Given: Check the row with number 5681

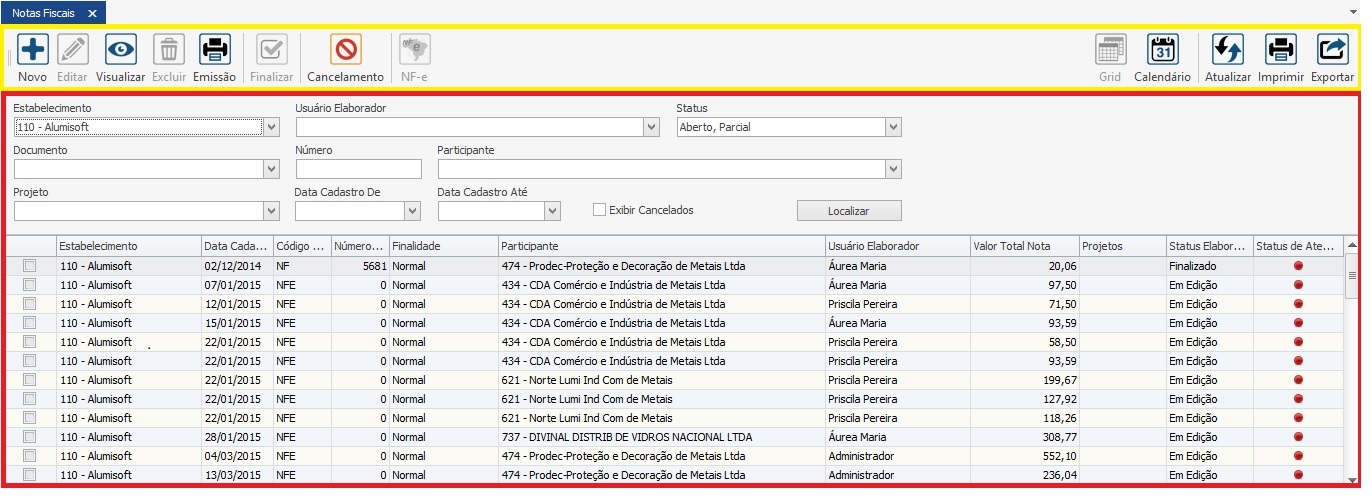Looking at the screenshot, I should (x=30, y=266).
